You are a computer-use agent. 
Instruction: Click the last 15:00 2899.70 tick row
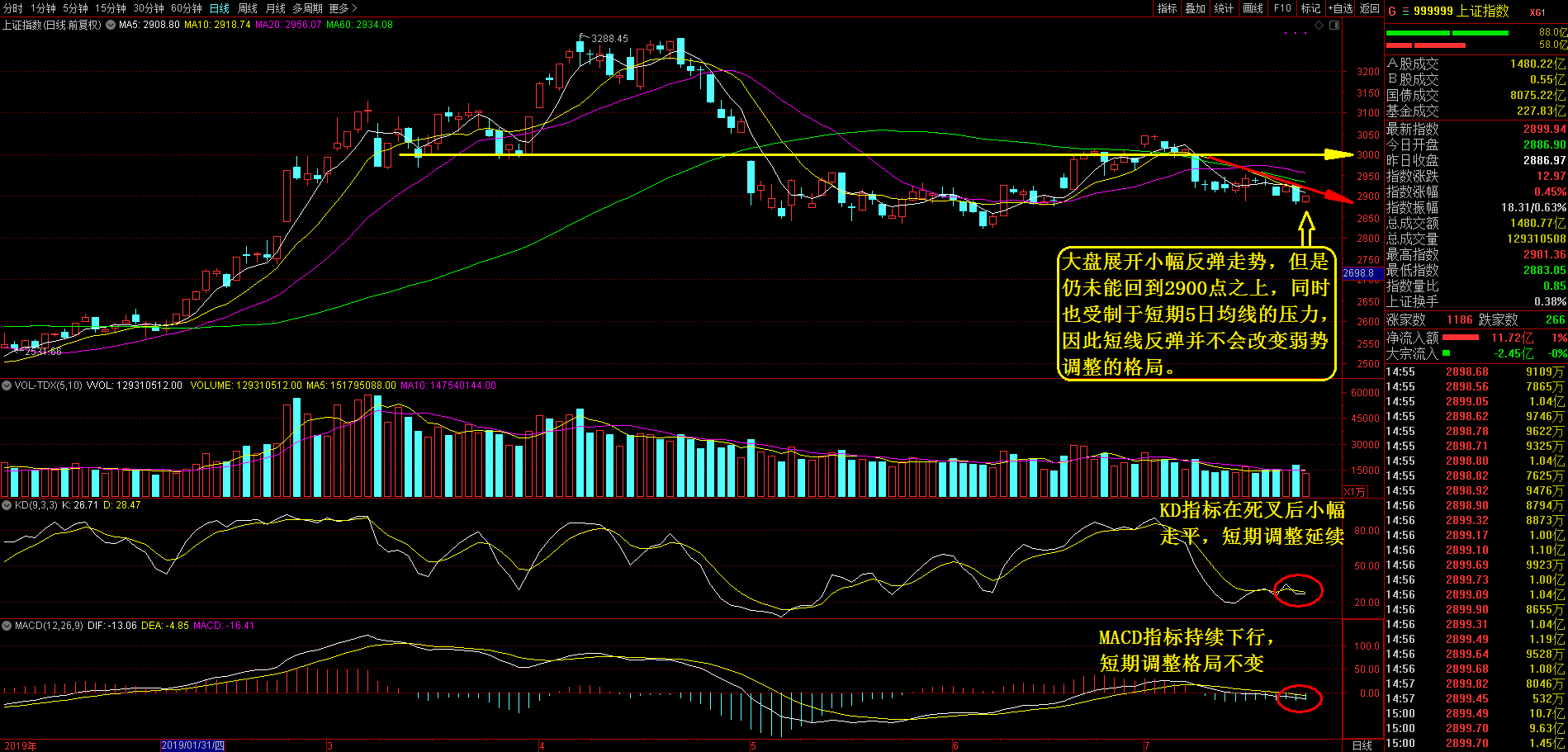click(x=1476, y=744)
